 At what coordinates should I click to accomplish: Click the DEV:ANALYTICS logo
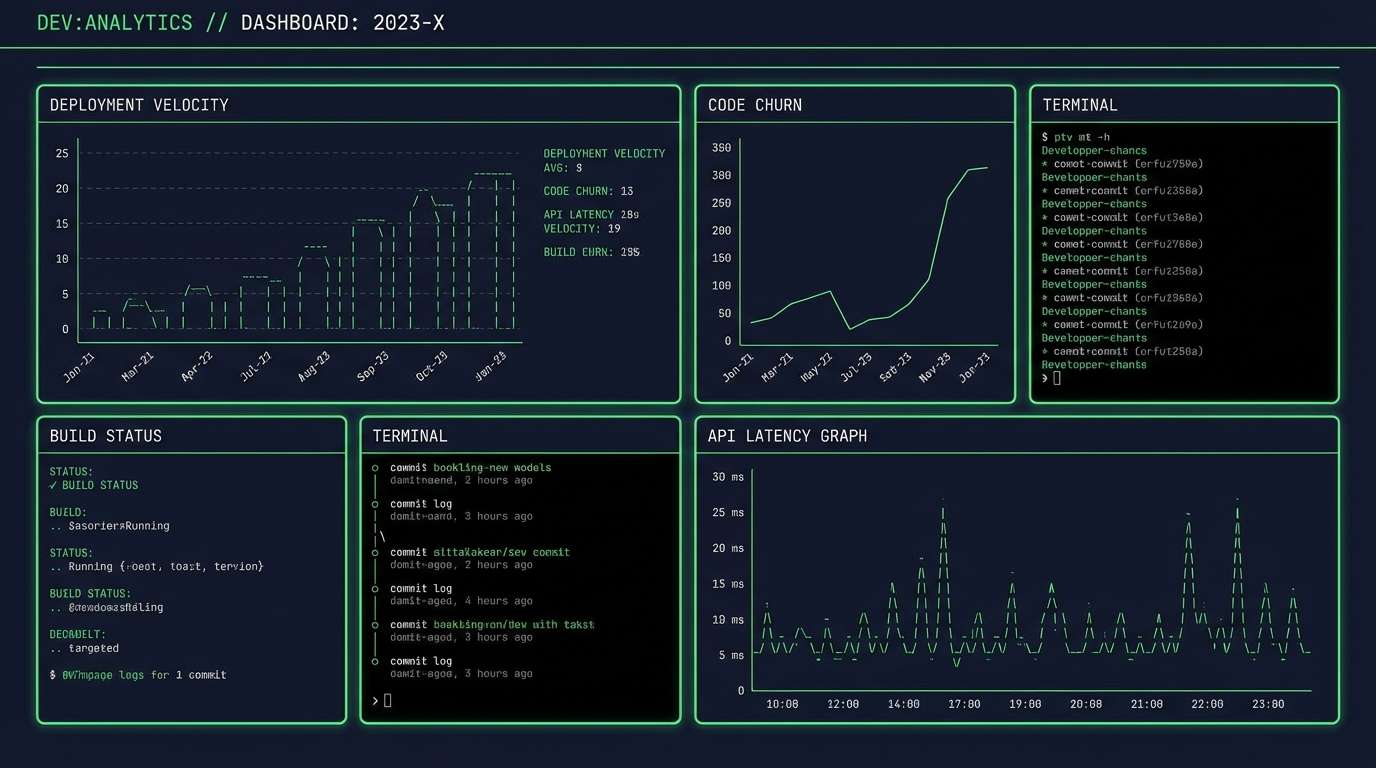(114, 21)
